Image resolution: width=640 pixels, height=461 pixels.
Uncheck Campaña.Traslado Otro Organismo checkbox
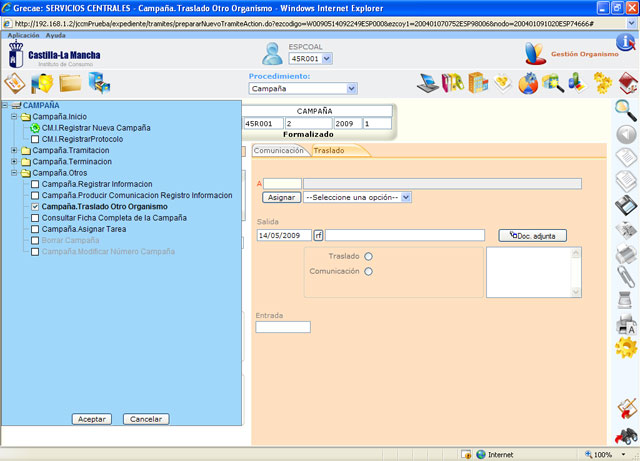pos(36,207)
